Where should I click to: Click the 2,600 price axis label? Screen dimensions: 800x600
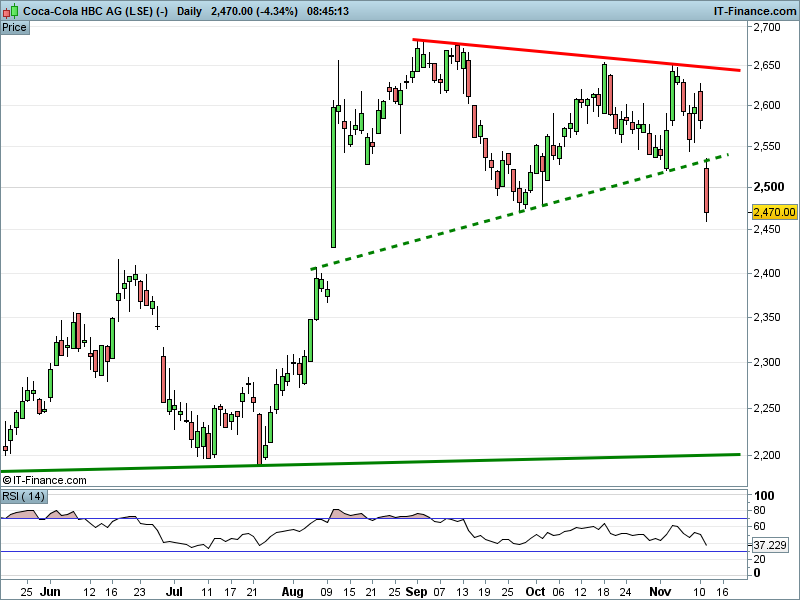click(767, 105)
